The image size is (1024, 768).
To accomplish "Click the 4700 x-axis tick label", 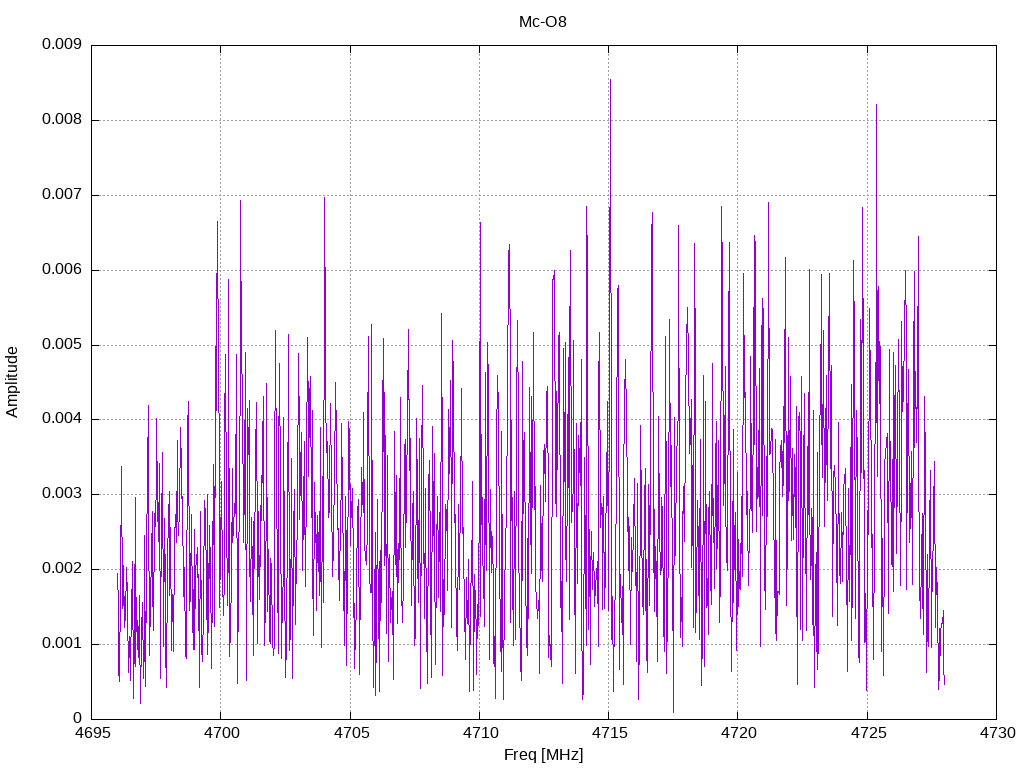I will 221,733.
